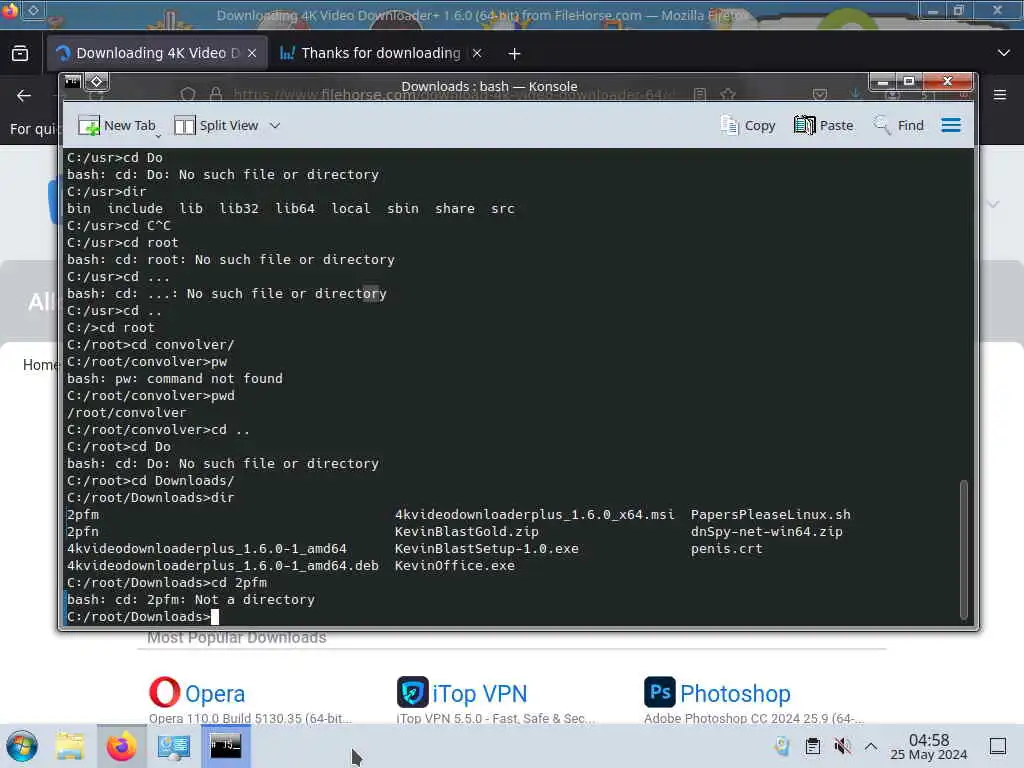
Task: Click Konsole vertical scrollbar
Action: pos(963,549)
